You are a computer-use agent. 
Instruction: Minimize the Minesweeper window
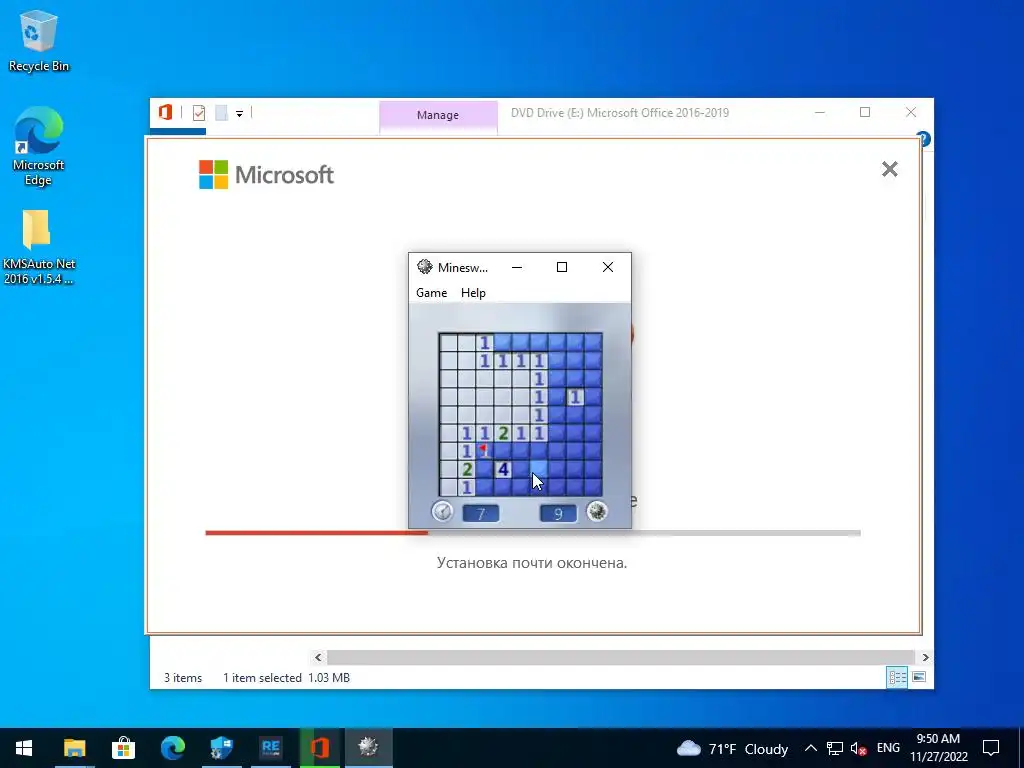(x=517, y=267)
